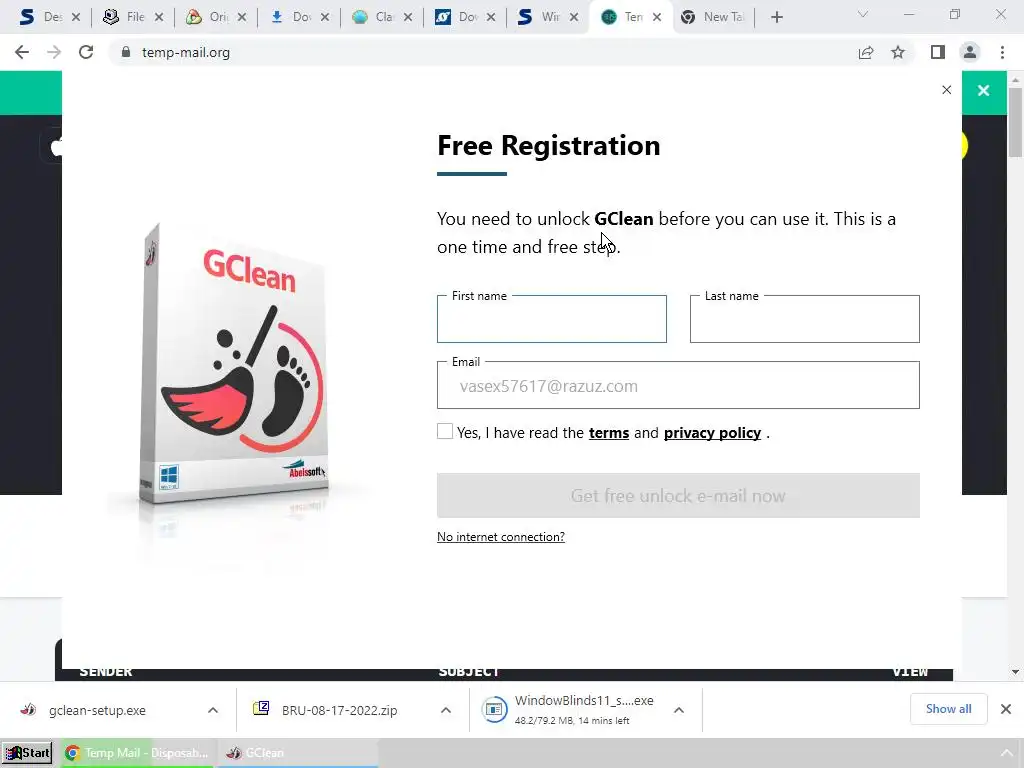Open the tab search chevron dropdown

[x=863, y=14]
